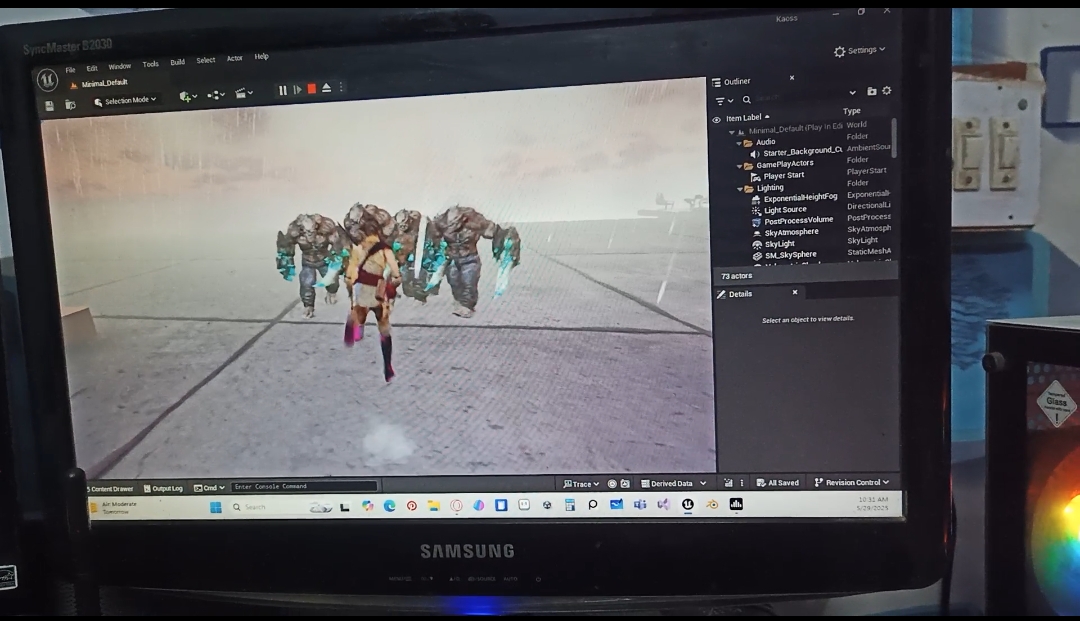1080x621 pixels.
Task: Open the Outliner settings gear
Action: tap(886, 91)
